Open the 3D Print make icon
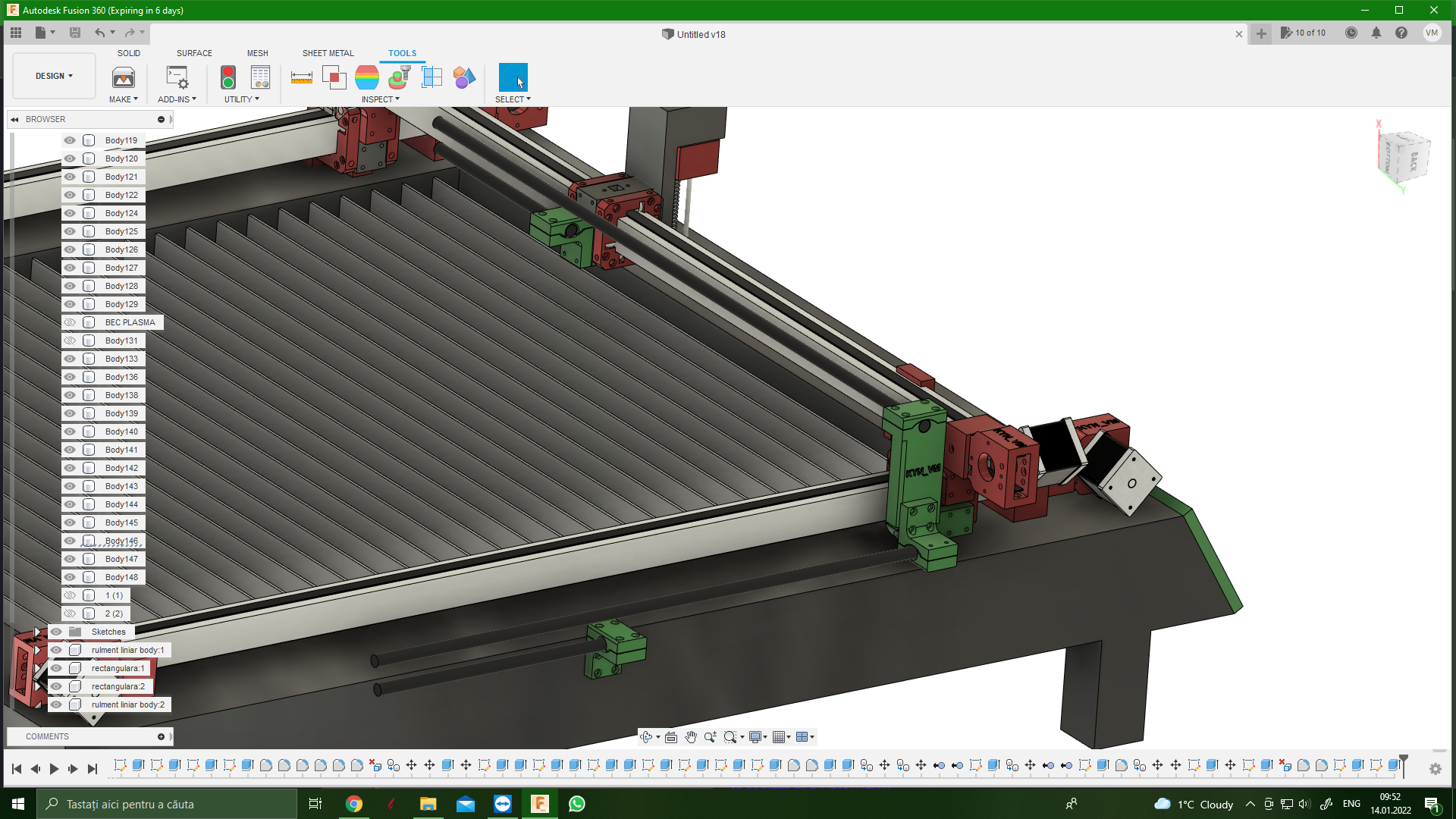Viewport: 1456px width, 819px height. pyautogui.click(x=124, y=77)
